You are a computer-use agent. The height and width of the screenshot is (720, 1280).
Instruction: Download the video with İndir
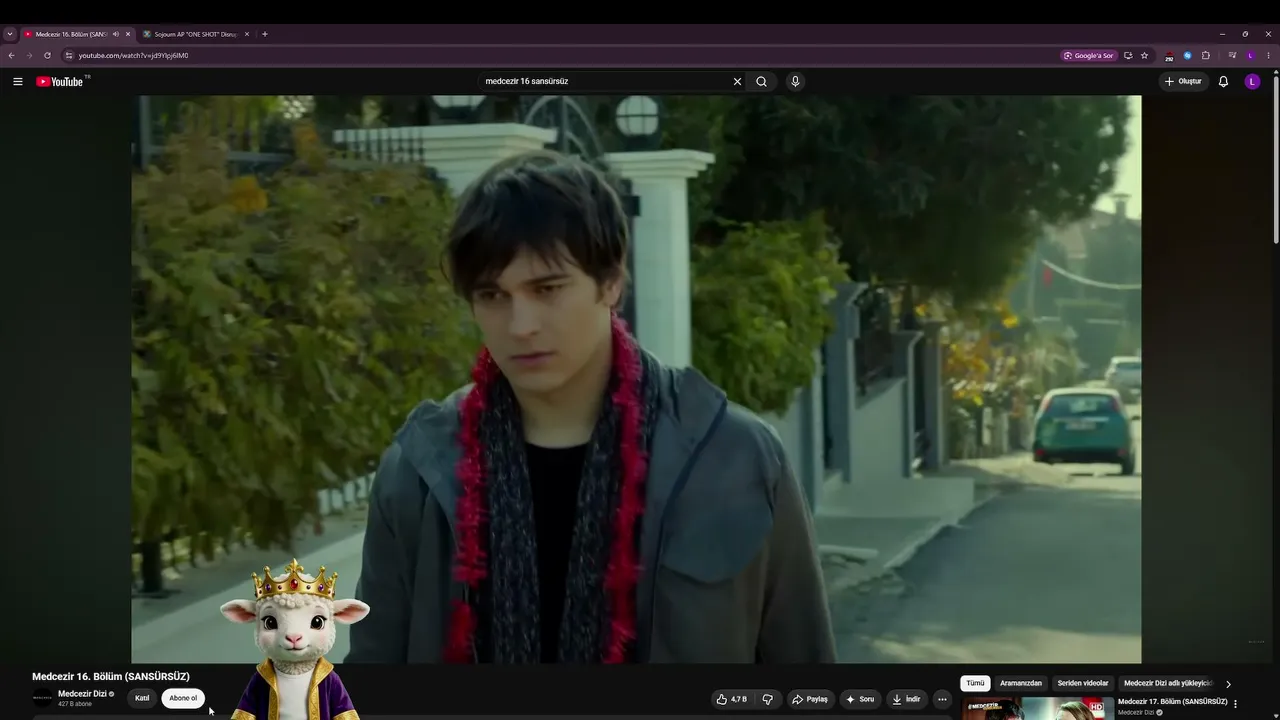[906, 699]
